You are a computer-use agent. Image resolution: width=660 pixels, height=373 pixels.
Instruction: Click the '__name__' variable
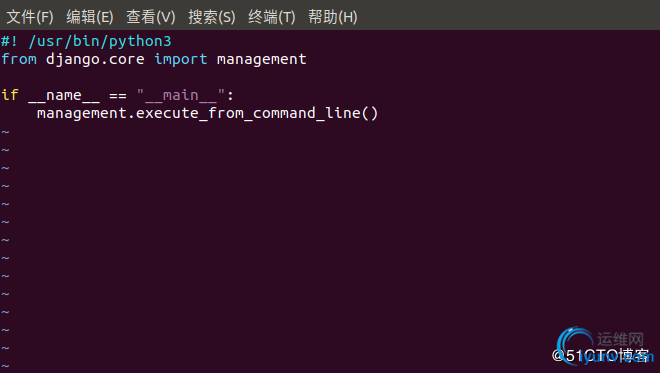point(64,96)
